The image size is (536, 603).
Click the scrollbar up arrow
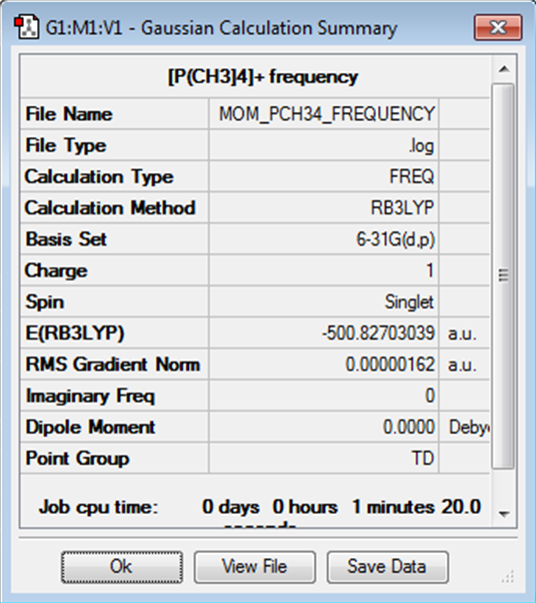504,70
